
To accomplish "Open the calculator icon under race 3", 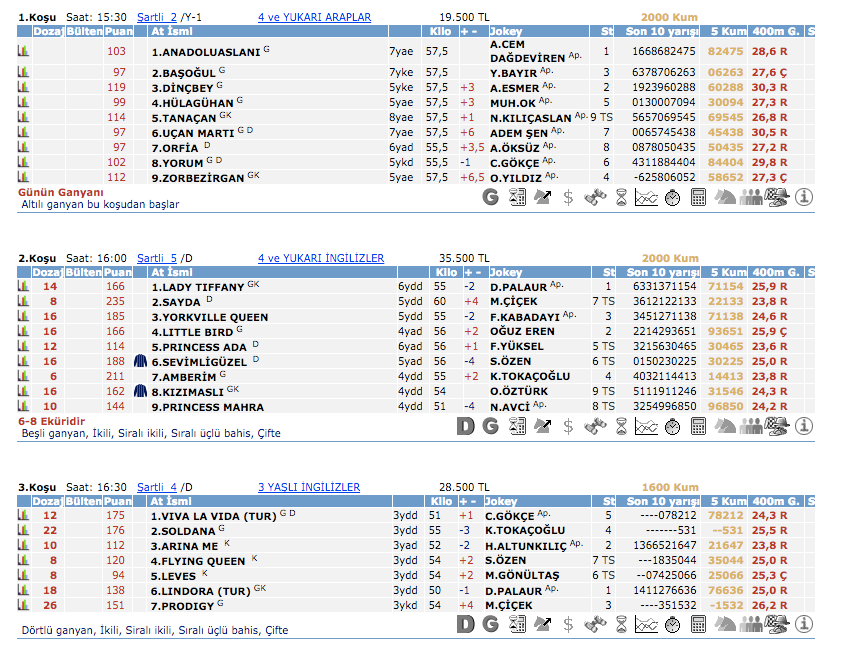I will (699, 624).
